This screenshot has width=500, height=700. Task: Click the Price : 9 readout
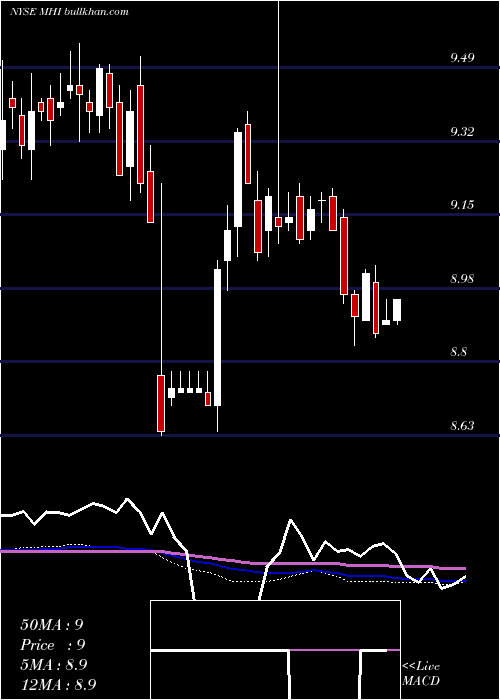[53, 645]
